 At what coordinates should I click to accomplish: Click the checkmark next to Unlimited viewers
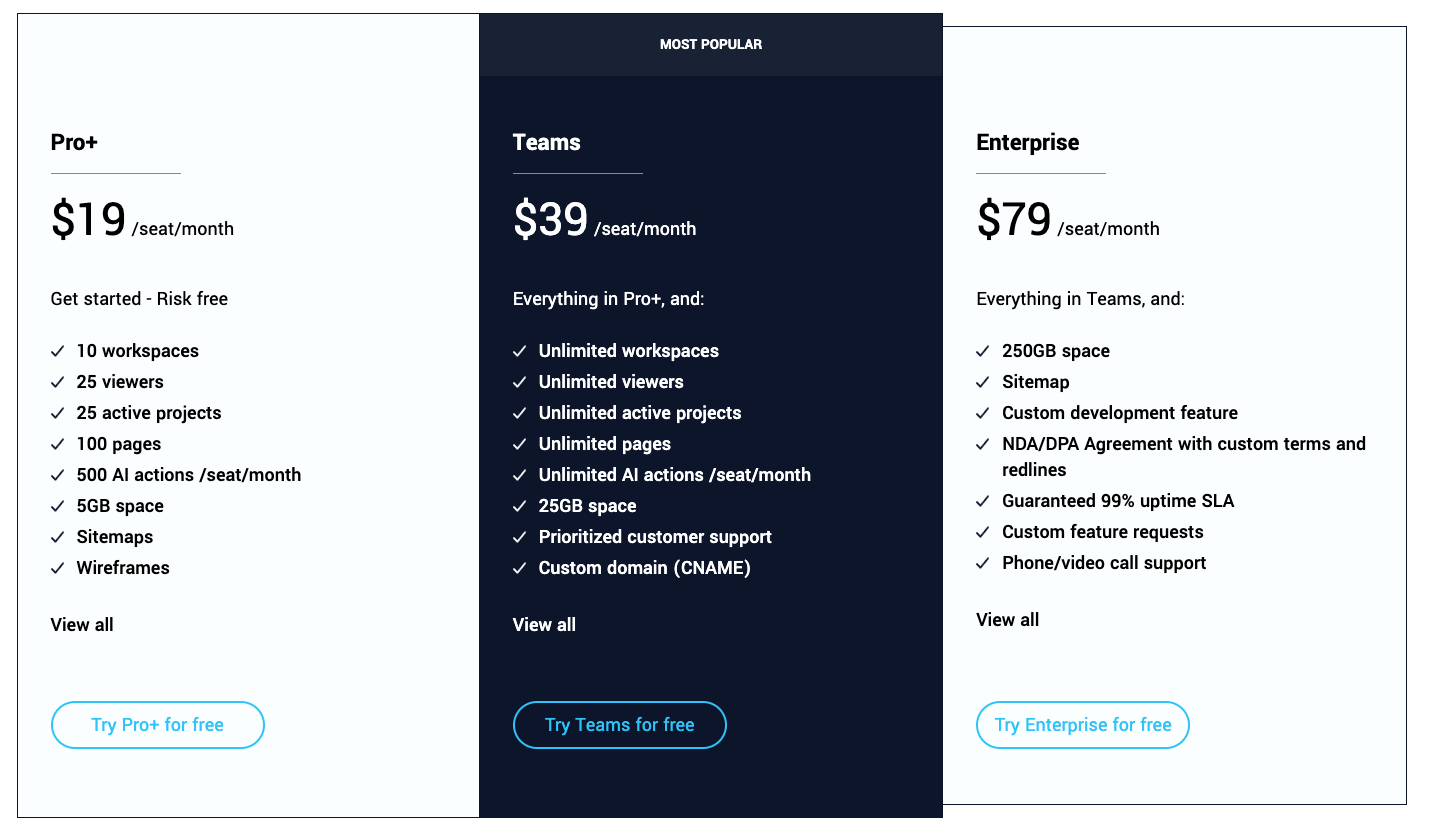520,382
